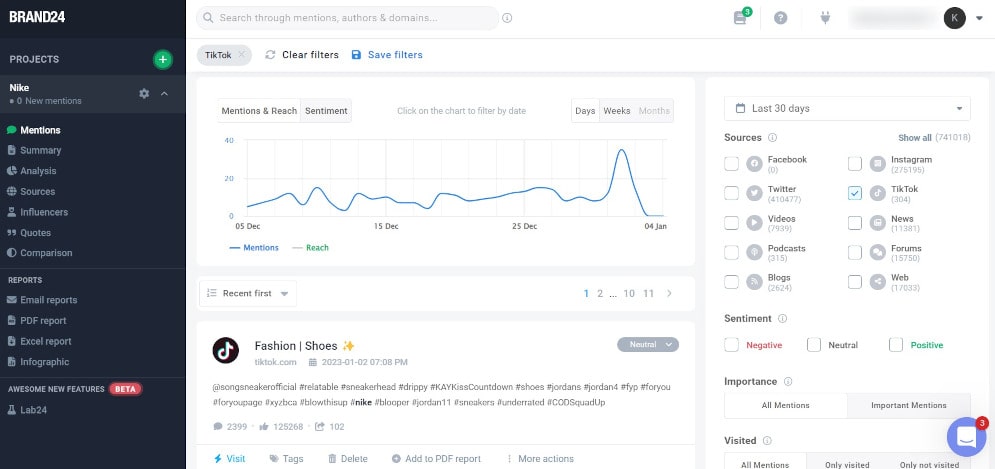Go to next mentions page arrow

tap(669, 293)
